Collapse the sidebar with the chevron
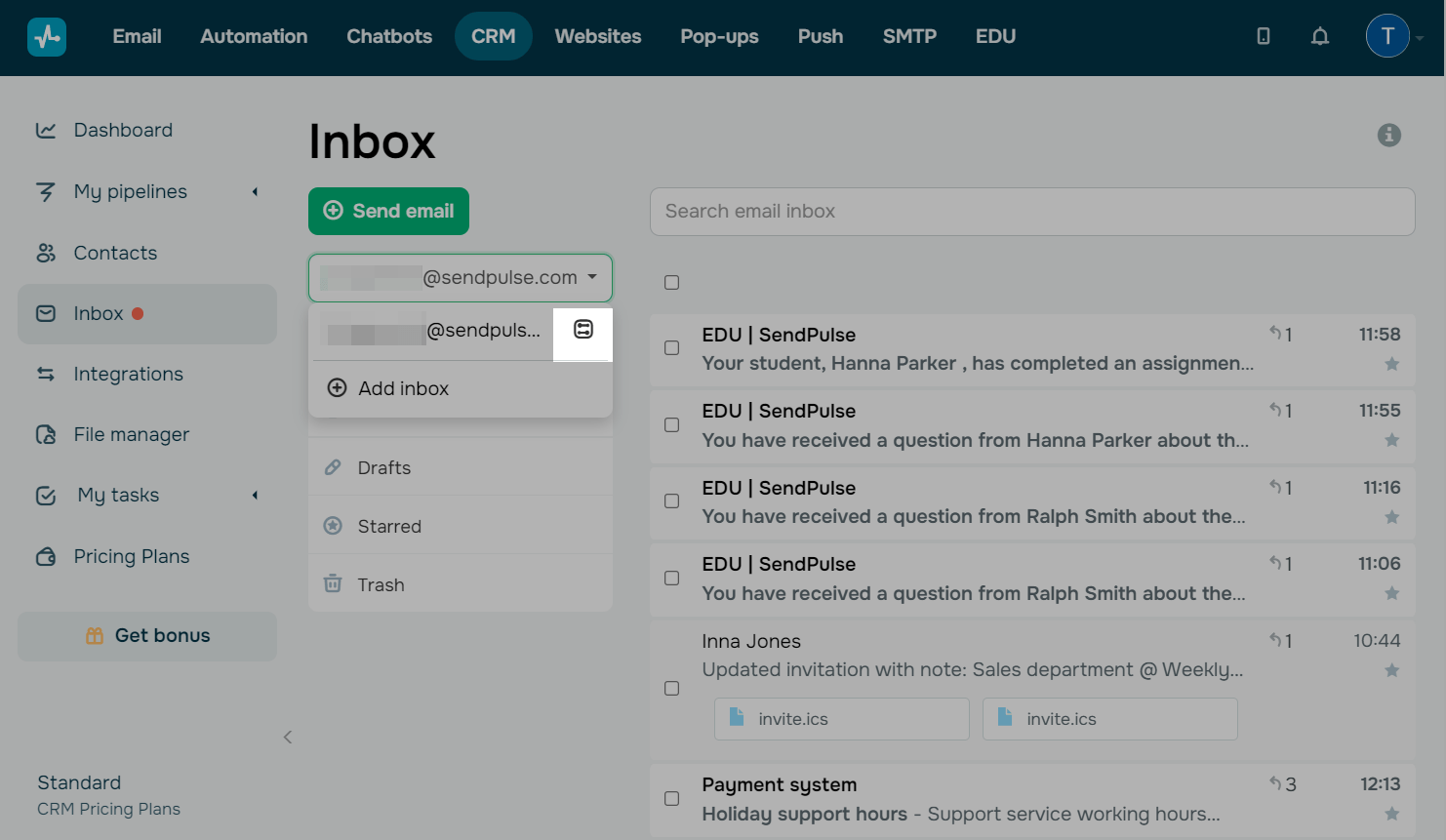The width and height of the screenshot is (1446, 840). (288, 737)
